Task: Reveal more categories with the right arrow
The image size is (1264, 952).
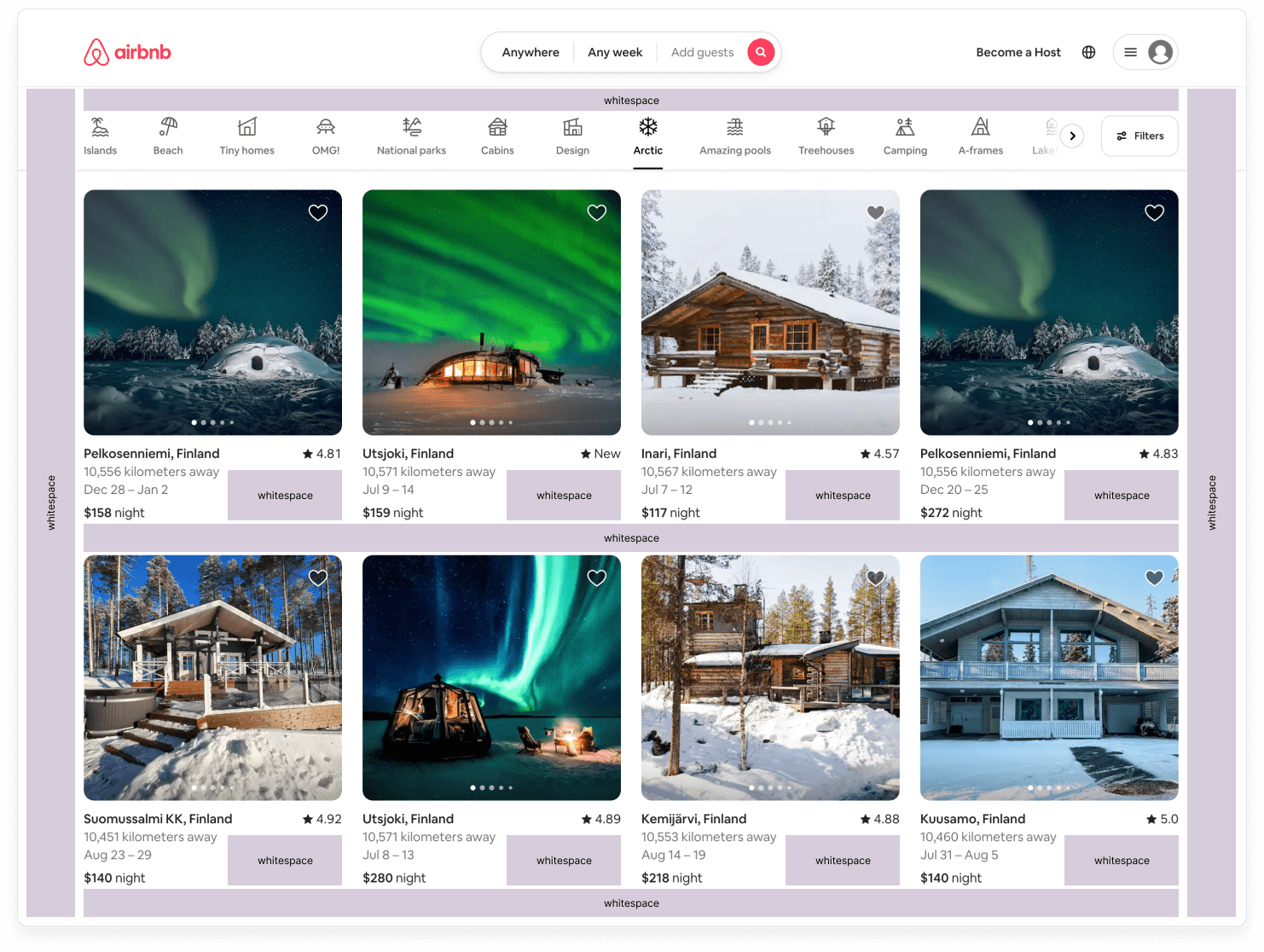Action: tap(1072, 136)
